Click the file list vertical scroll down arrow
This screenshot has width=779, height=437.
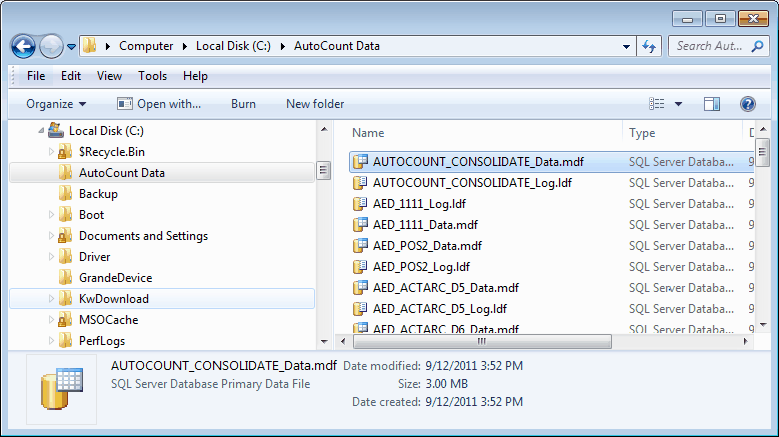tap(763, 325)
